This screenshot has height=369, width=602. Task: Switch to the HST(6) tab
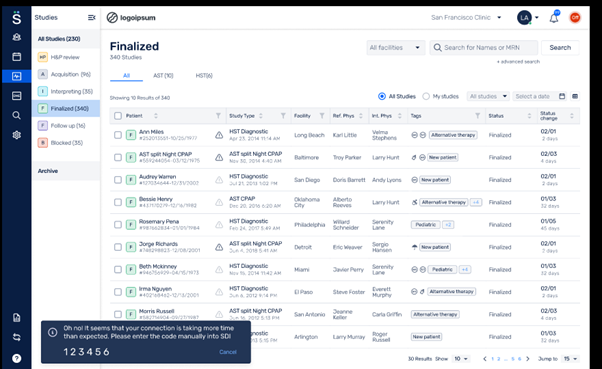click(x=204, y=76)
